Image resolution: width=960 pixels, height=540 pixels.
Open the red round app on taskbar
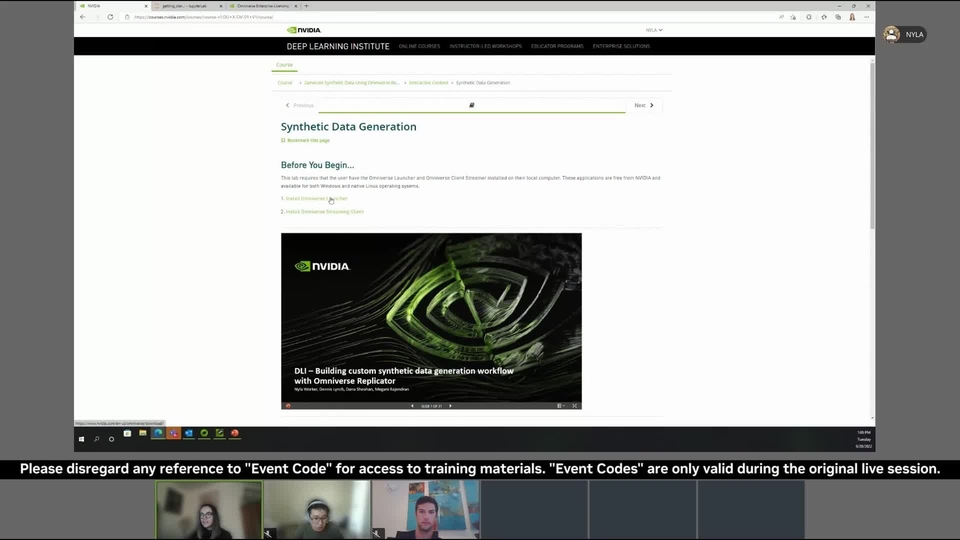click(234, 433)
